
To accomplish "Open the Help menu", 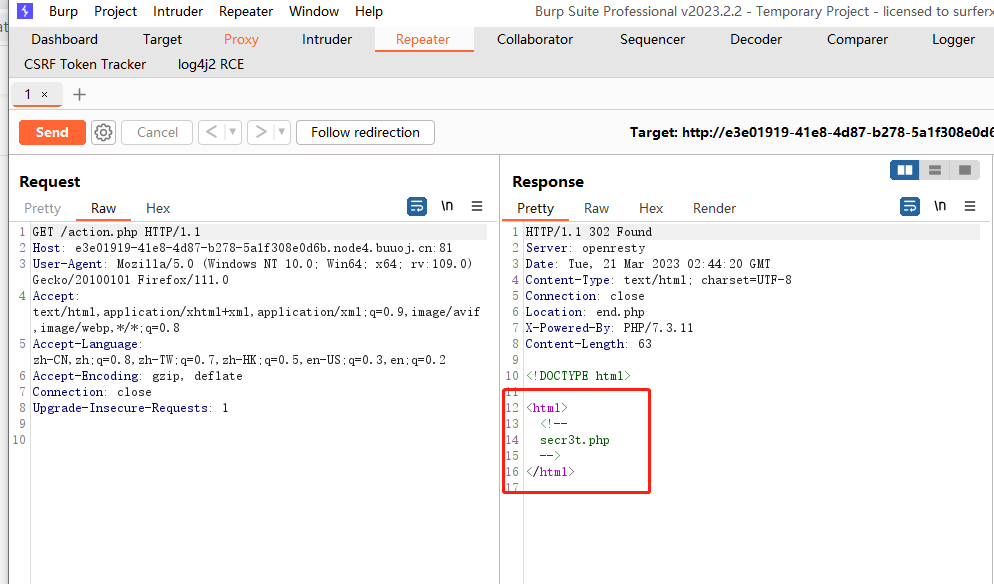I will point(369,11).
